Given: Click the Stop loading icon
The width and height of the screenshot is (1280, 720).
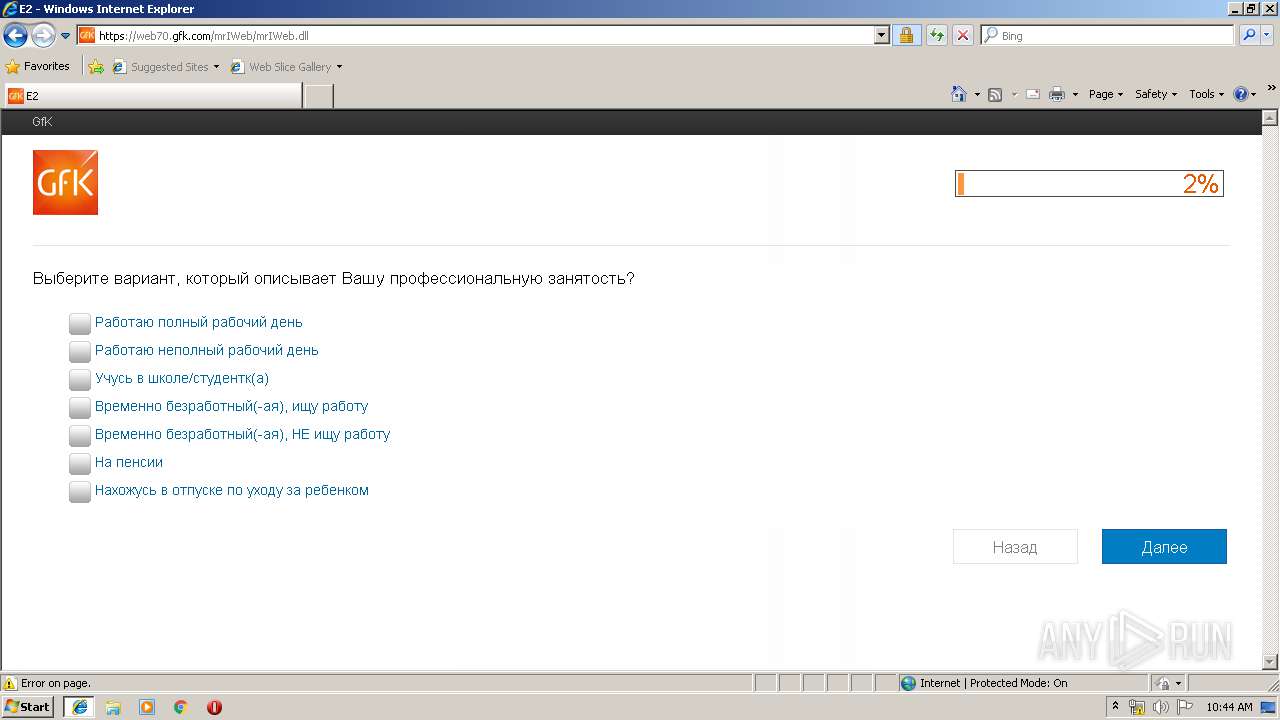Looking at the screenshot, I should click(963, 35).
